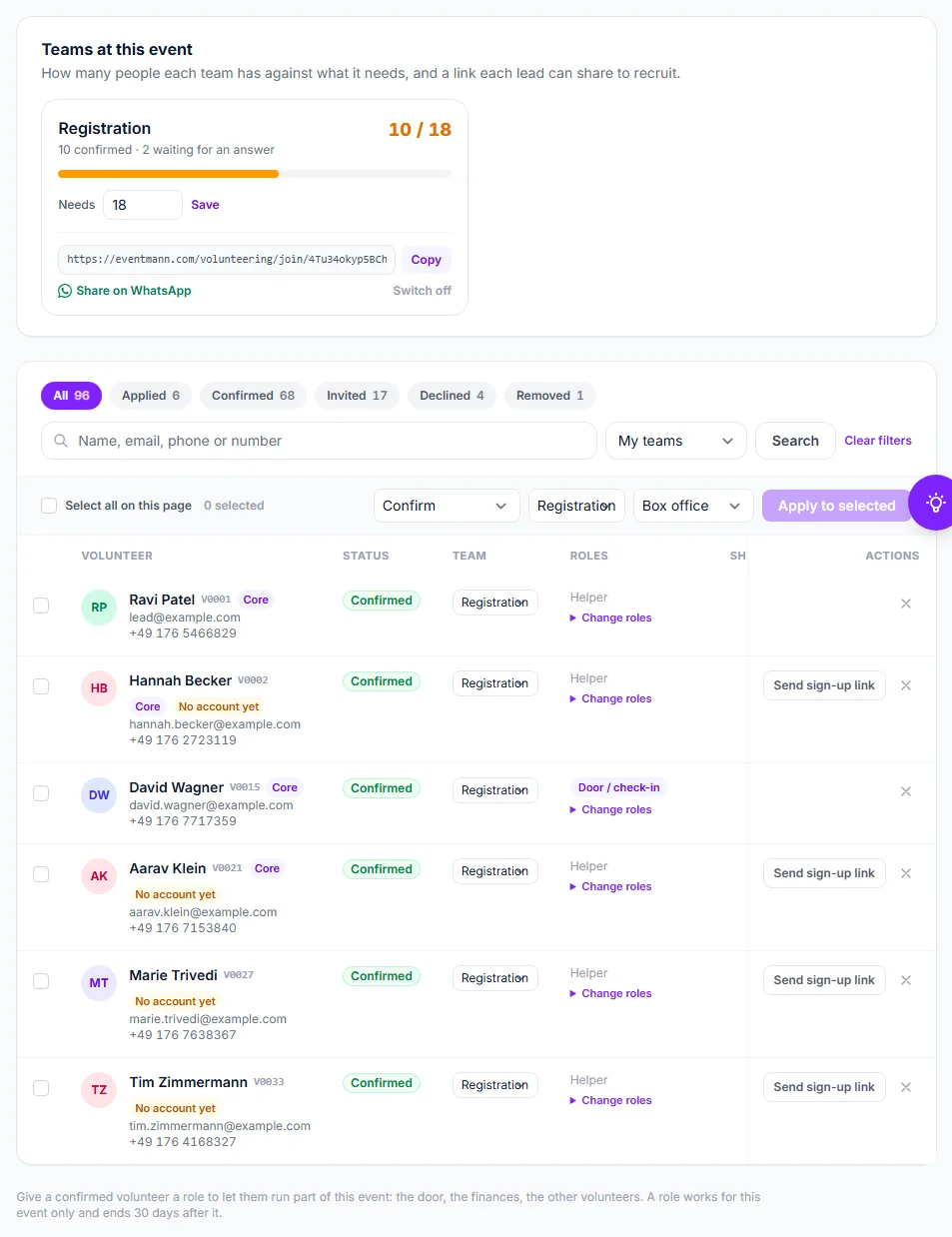Click the MT avatar for Marie Trivedi
The width and height of the screenshot is (952, 1237).
point(99,983)
